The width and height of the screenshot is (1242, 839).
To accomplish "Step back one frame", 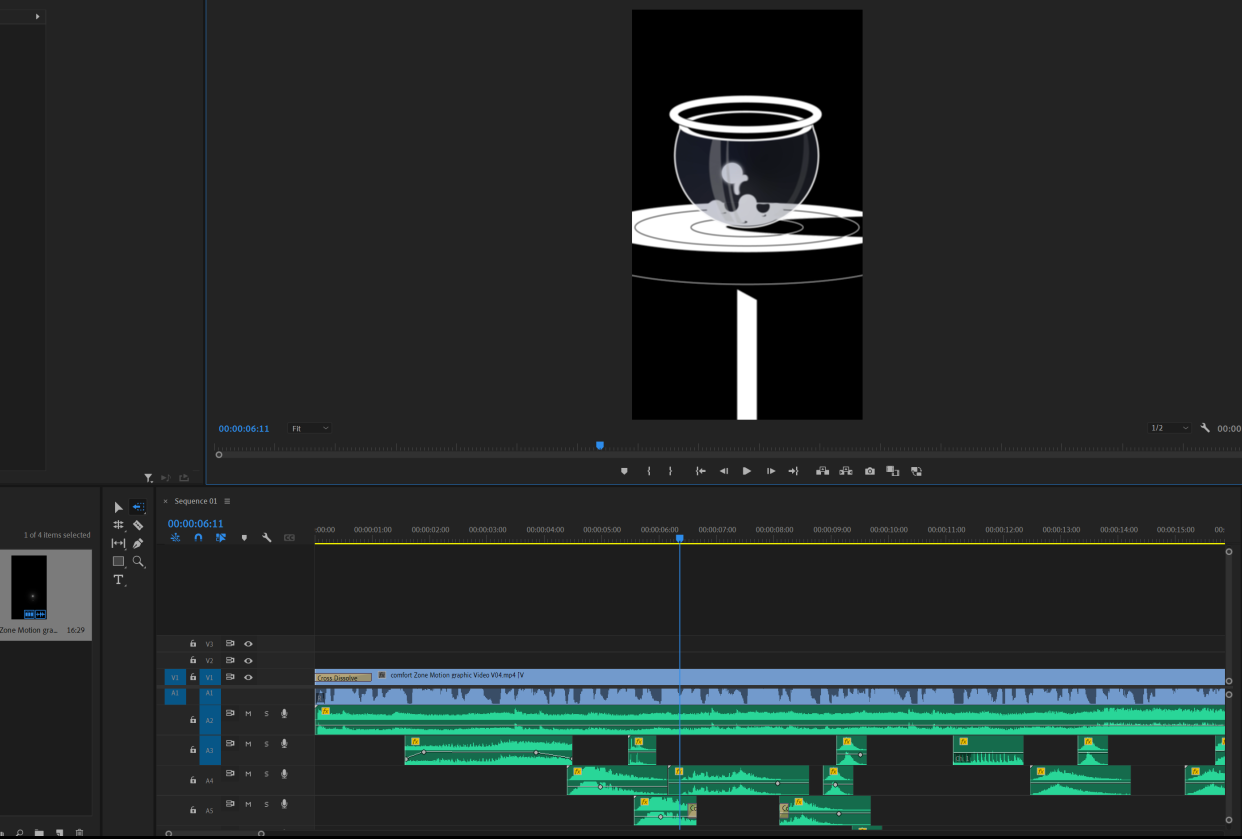I will 724,471.
